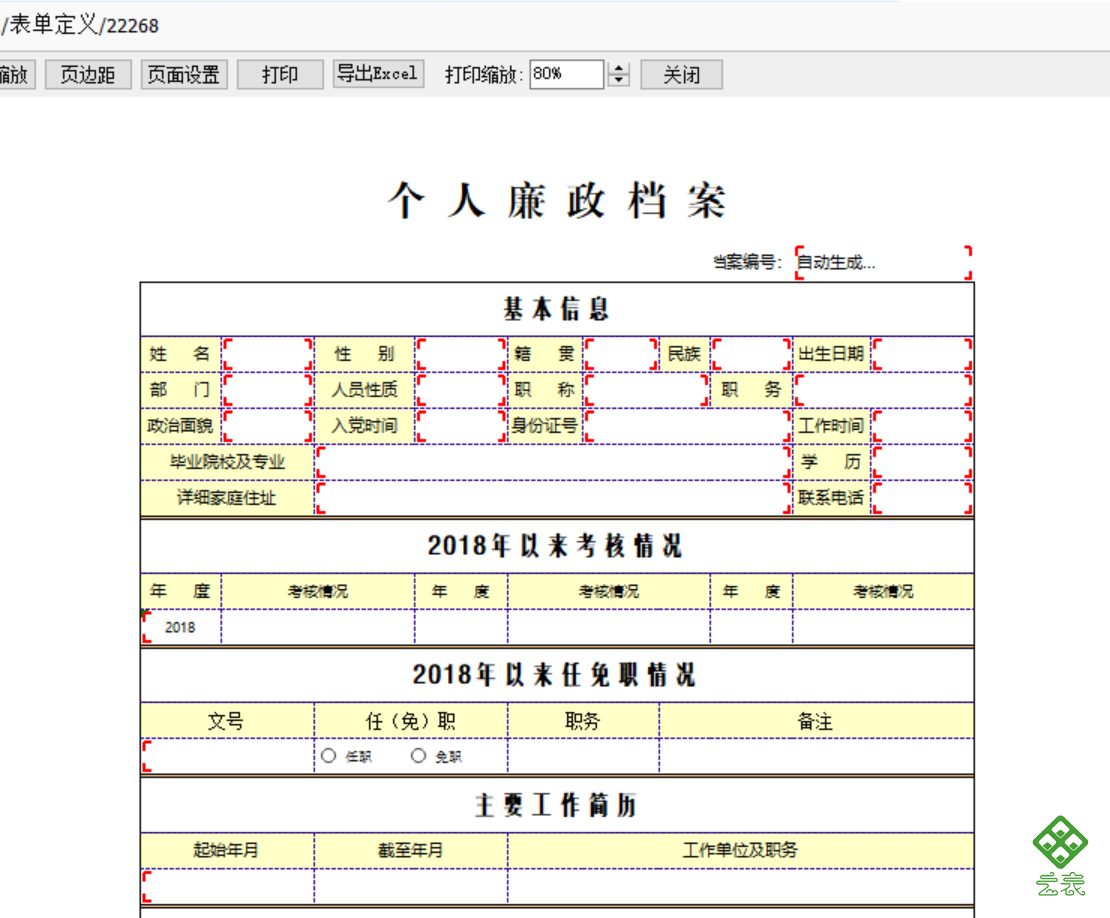Click the 页边距 button
The height and width of the screenshot is (918, 1110).
(x=88, y=74)
